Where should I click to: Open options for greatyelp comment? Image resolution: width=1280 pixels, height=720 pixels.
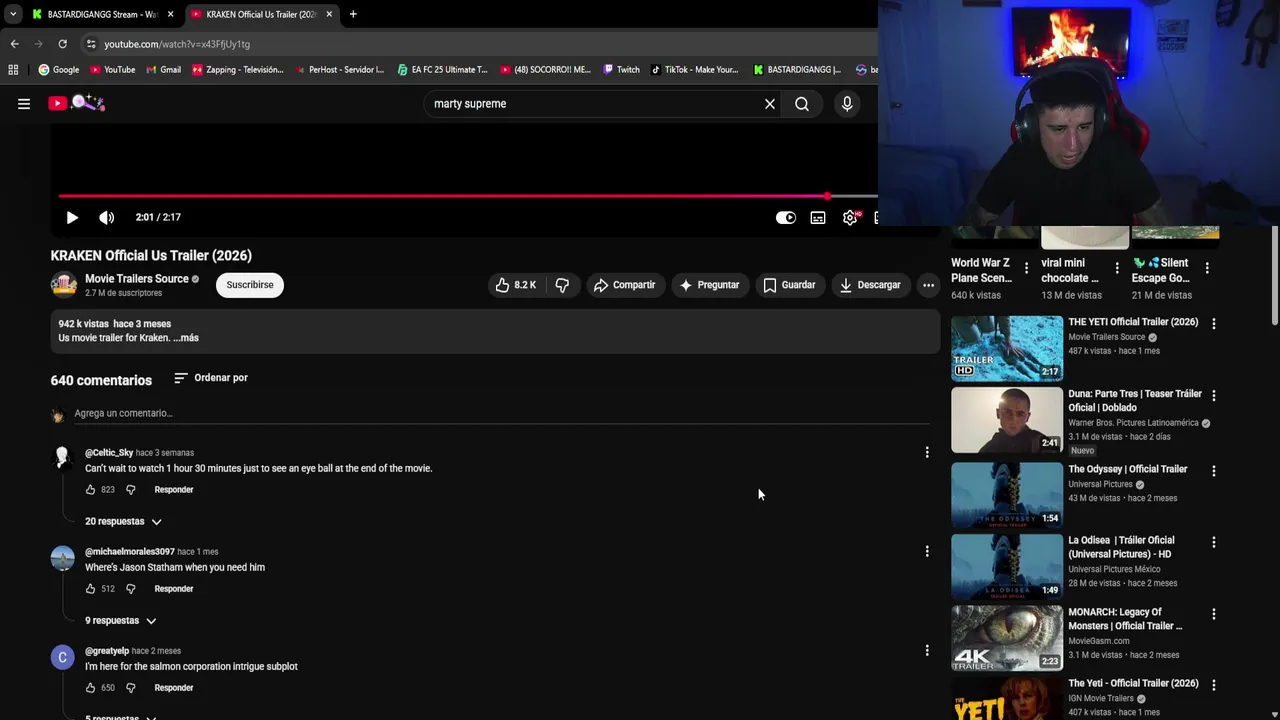pos(927,651)
